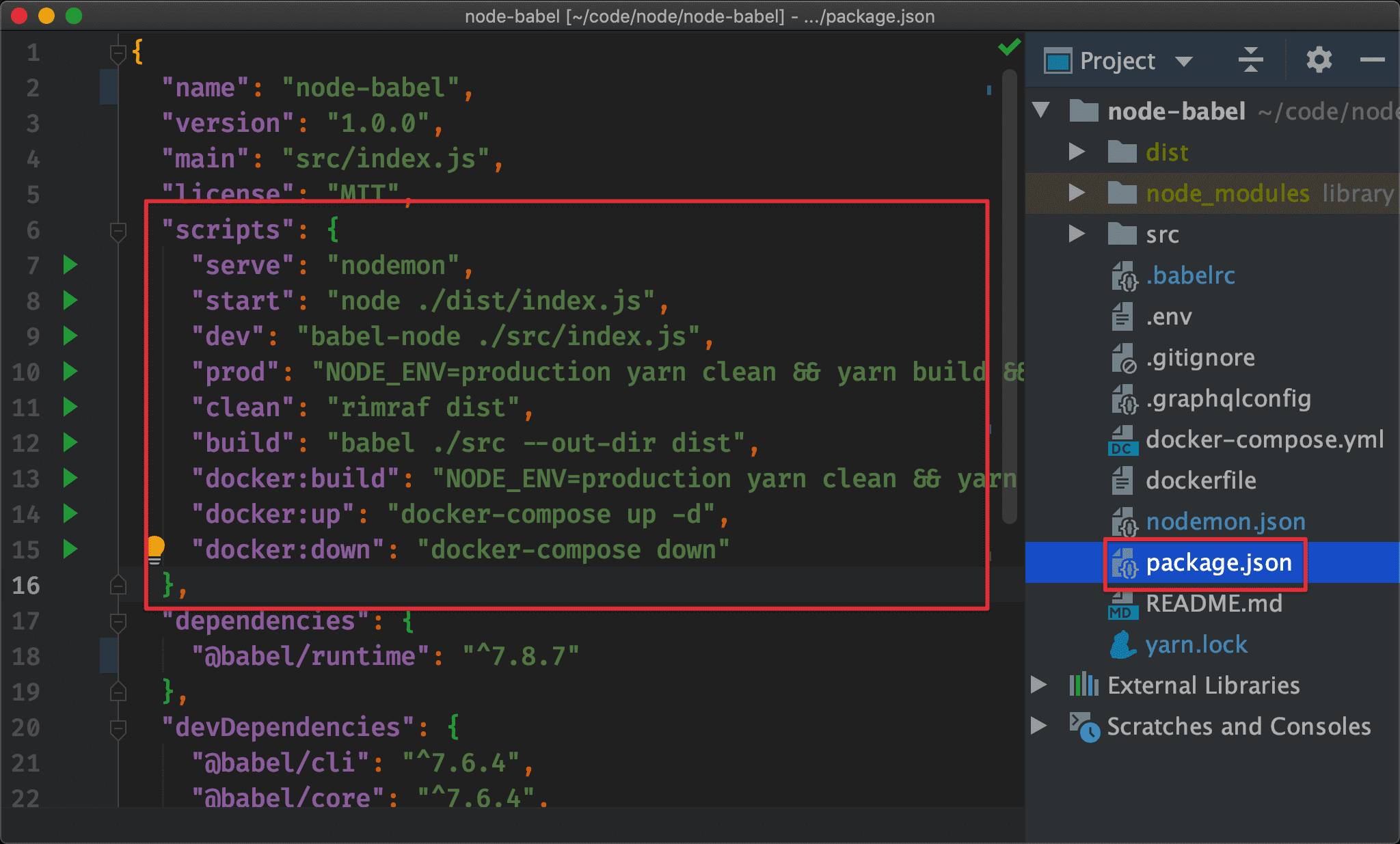Collapse the node-babel root folder
This screenshot has width=1400, height=844.
(1042, 110)
